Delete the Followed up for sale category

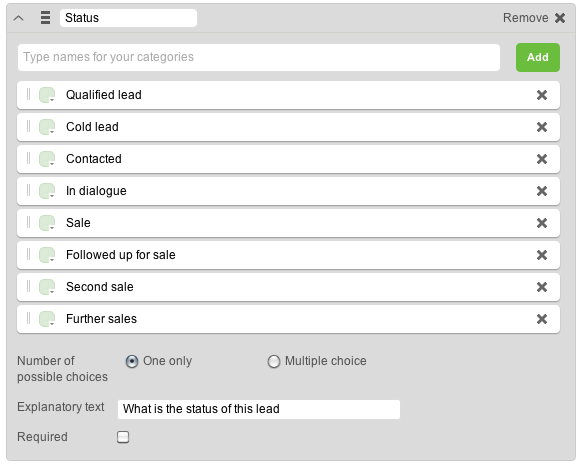pos(542,255)
